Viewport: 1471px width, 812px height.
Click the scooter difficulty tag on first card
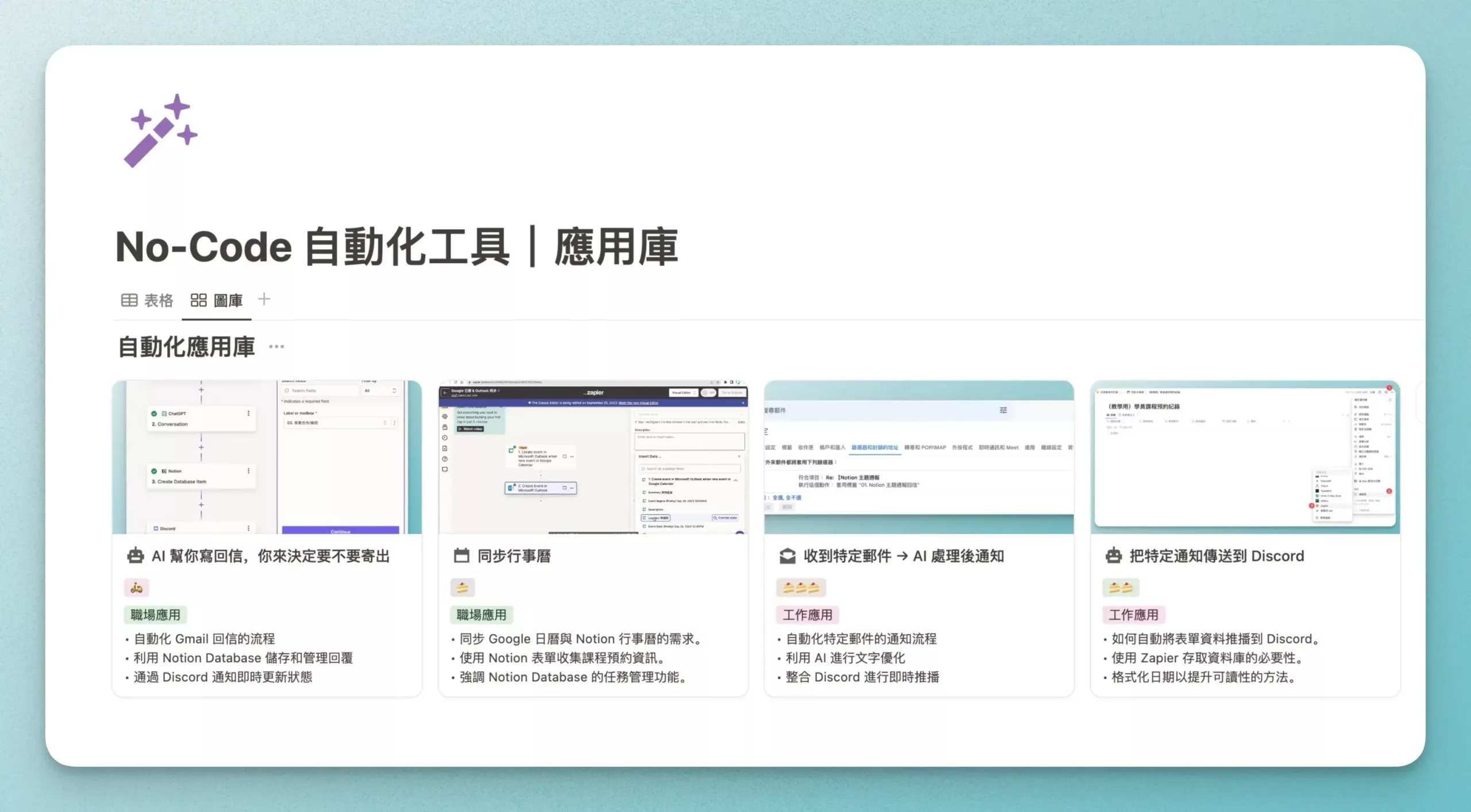click(x=137, y=587)
